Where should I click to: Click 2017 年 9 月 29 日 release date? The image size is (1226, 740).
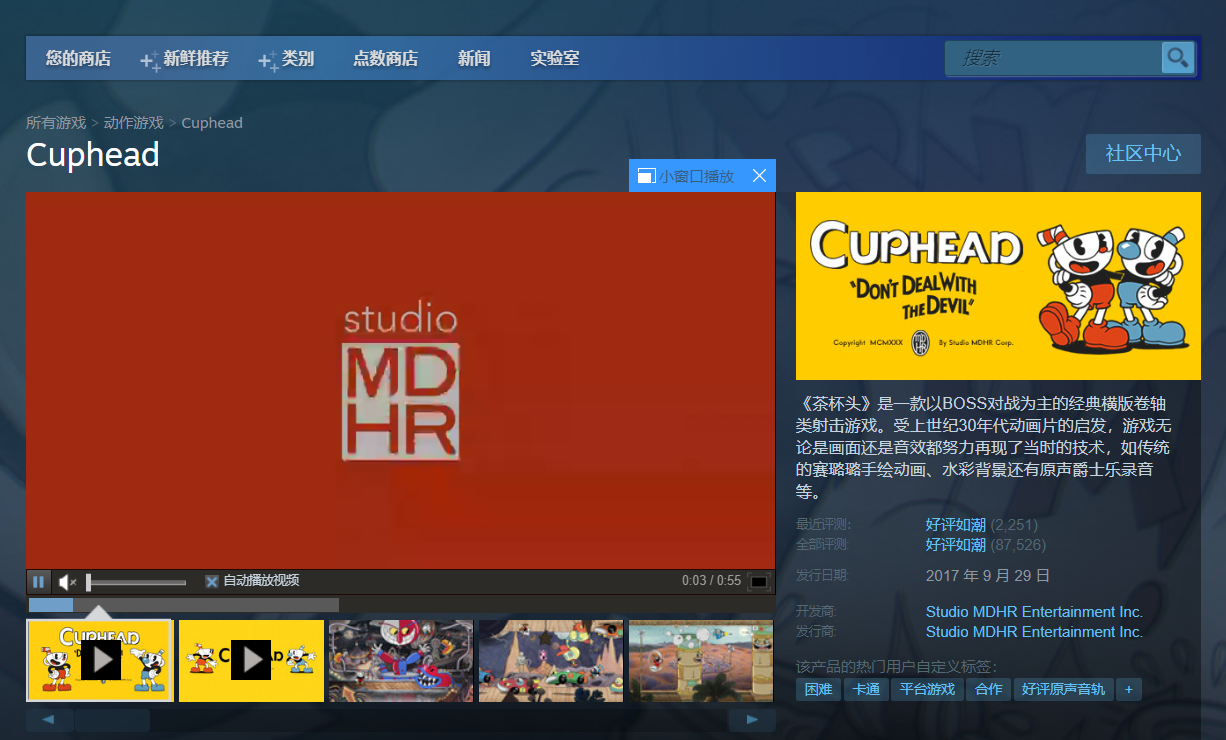pos(988,576)
